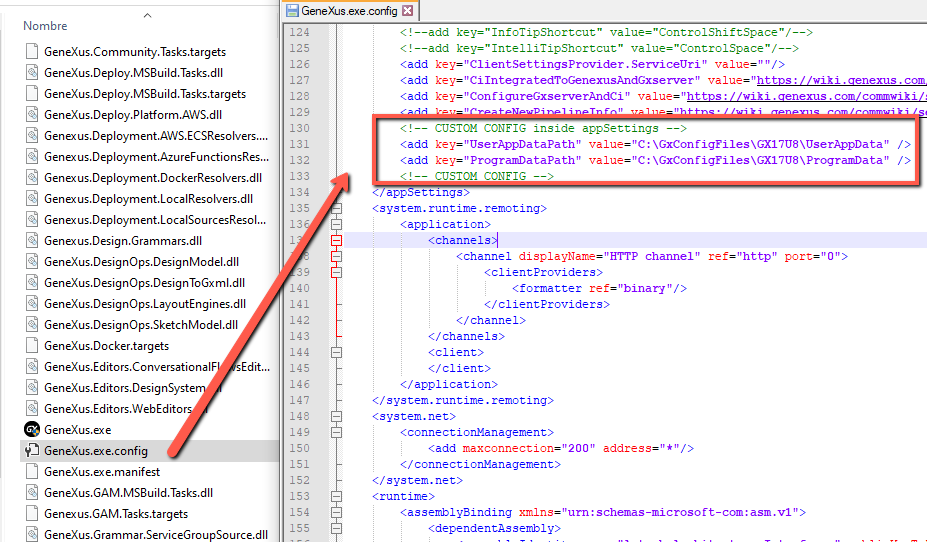Collapse the channels fold marker

click(336, 240)
